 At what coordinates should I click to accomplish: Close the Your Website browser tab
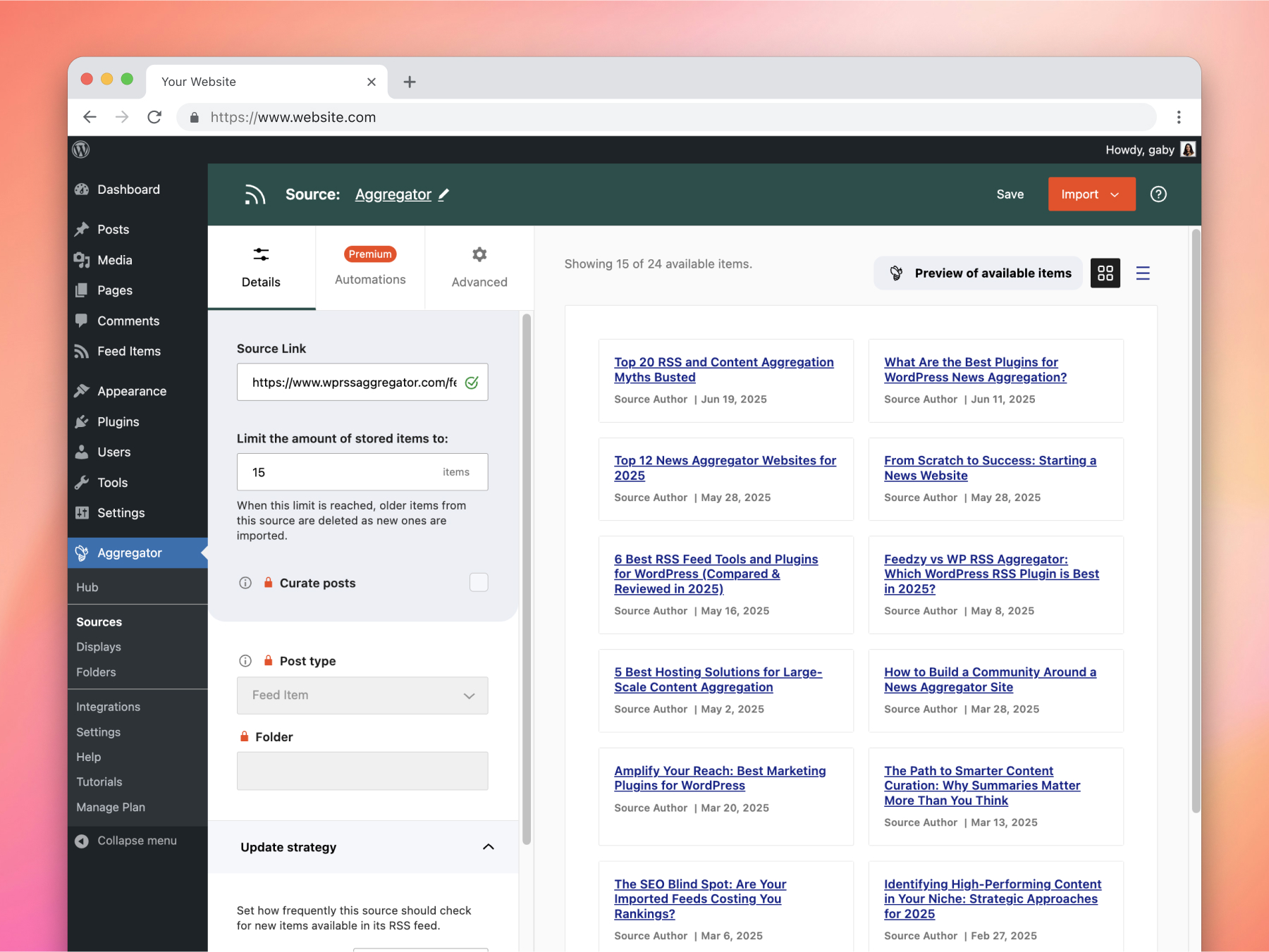[372, 82]
